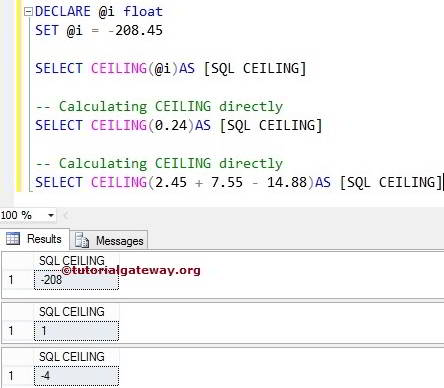Select the -208 result cell

(76, 280)
